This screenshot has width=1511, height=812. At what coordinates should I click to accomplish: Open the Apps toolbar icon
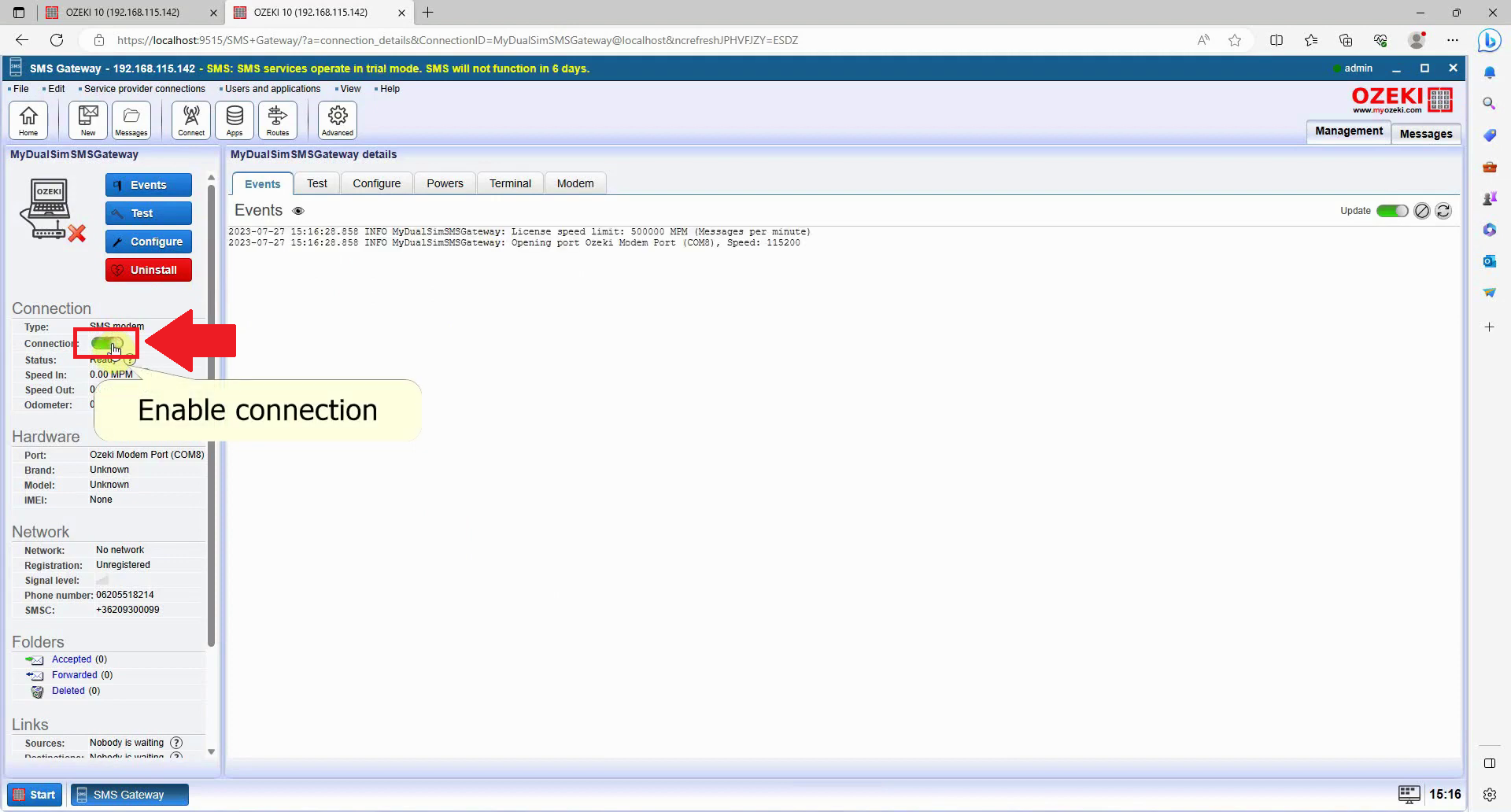coord(235,120)
